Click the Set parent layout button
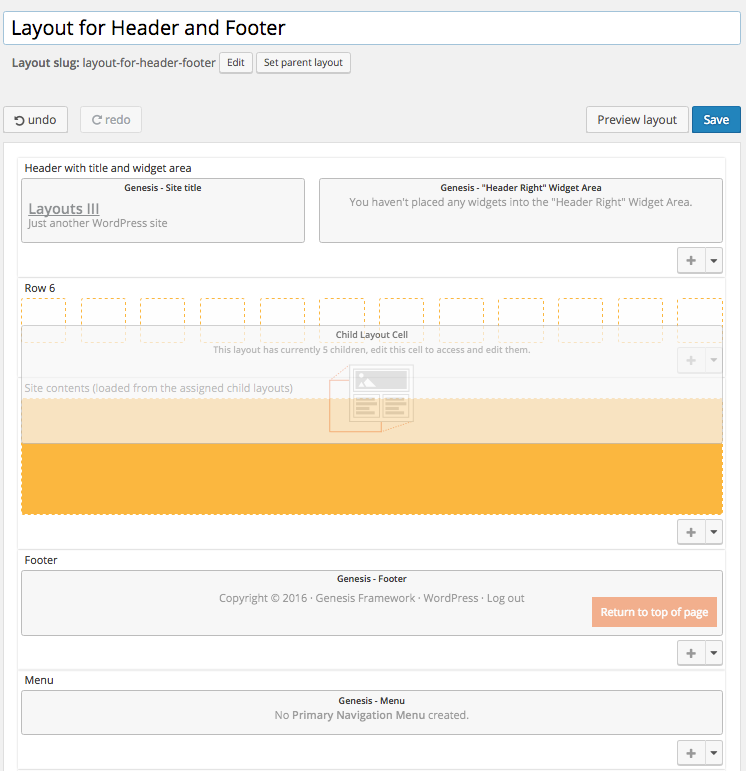This screenshot has width=746, height=771. (x=303, y=63)
